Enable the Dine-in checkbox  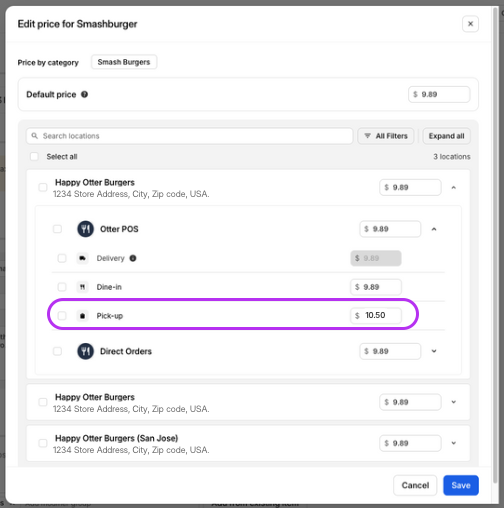click(x=62, y=287)
